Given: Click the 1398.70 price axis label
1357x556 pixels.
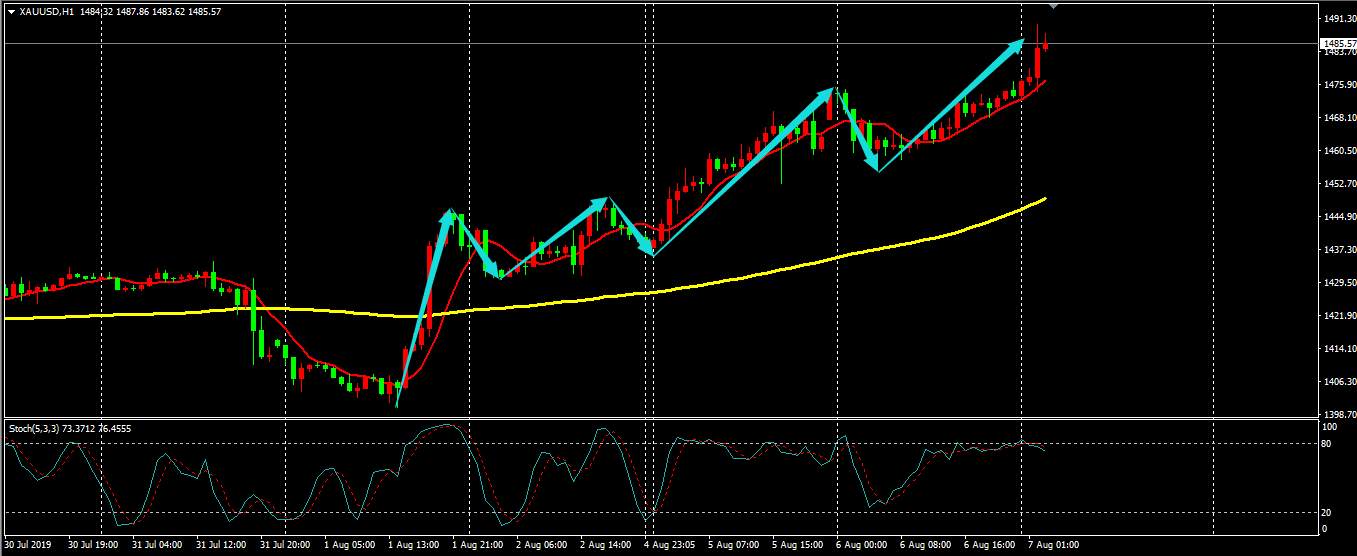Looking at the screenshot, I should pos(1340,414).
